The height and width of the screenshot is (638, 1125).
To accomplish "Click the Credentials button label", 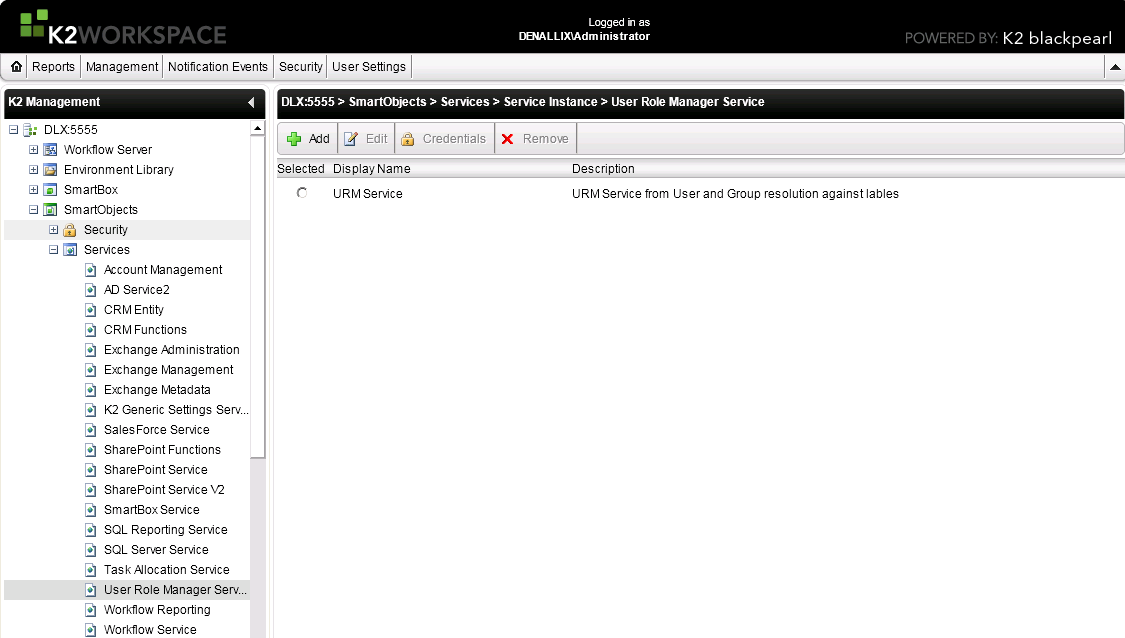I will pos(454,139).
